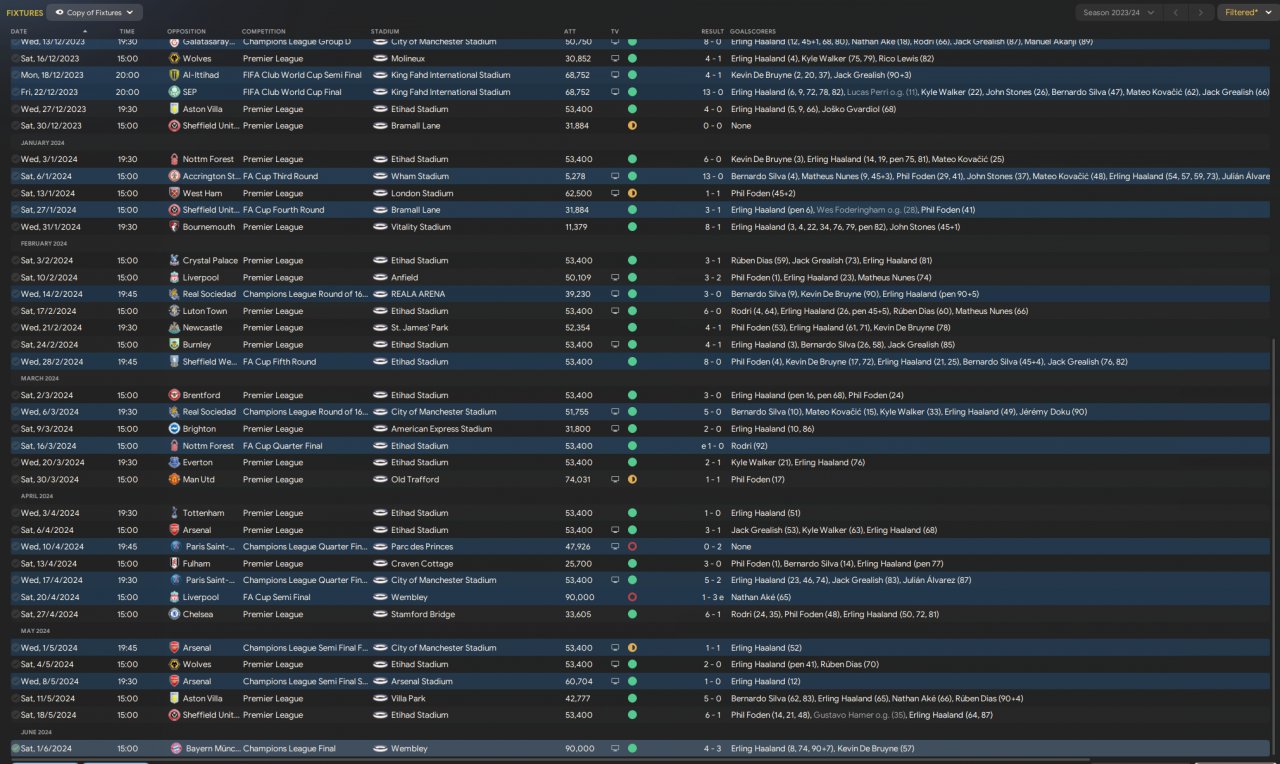
Task: Click the red loss indicator in the 10/4/2024 Paris Saint-Germain row
Action: coord(632,547)
